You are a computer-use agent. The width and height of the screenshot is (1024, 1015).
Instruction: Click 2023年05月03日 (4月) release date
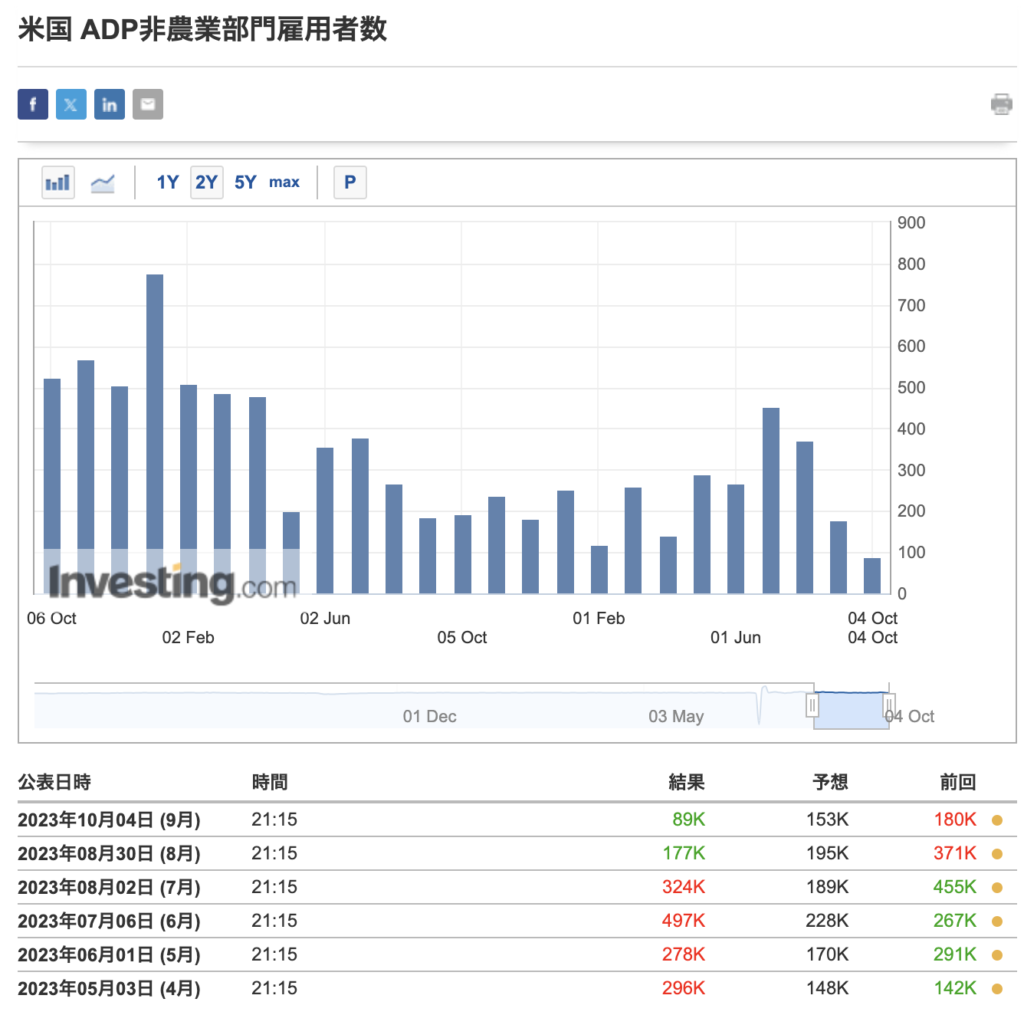coord(109,989)
